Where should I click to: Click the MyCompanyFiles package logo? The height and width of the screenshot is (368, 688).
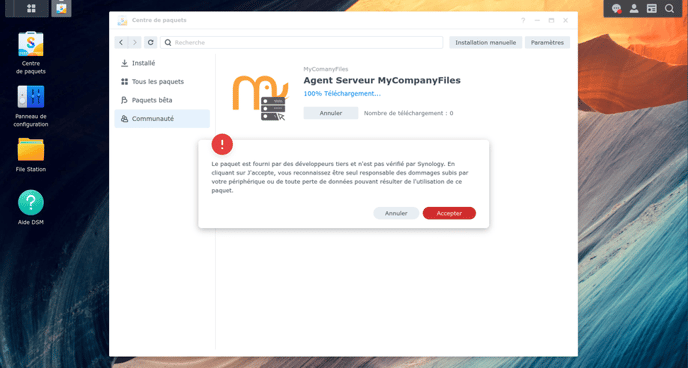[x=260, y=98]
